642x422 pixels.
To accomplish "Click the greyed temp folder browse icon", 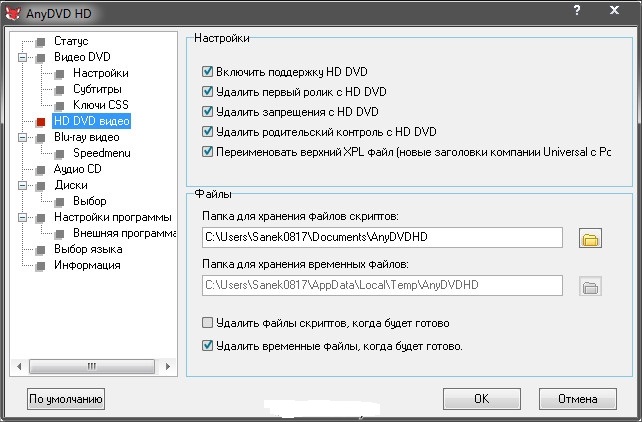I will 590,286.
